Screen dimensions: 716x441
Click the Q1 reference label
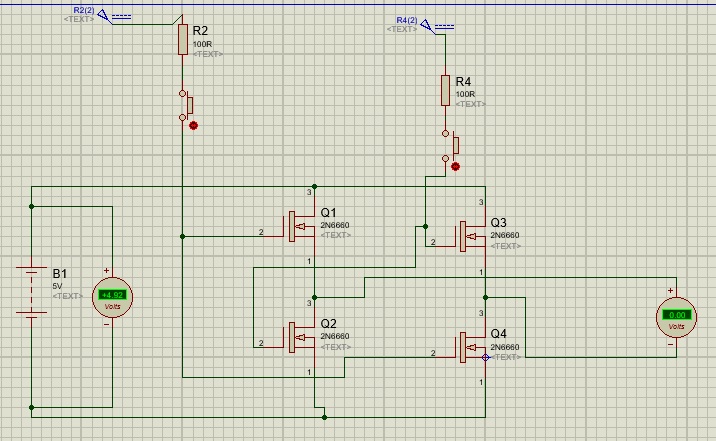tap(328, 213)
